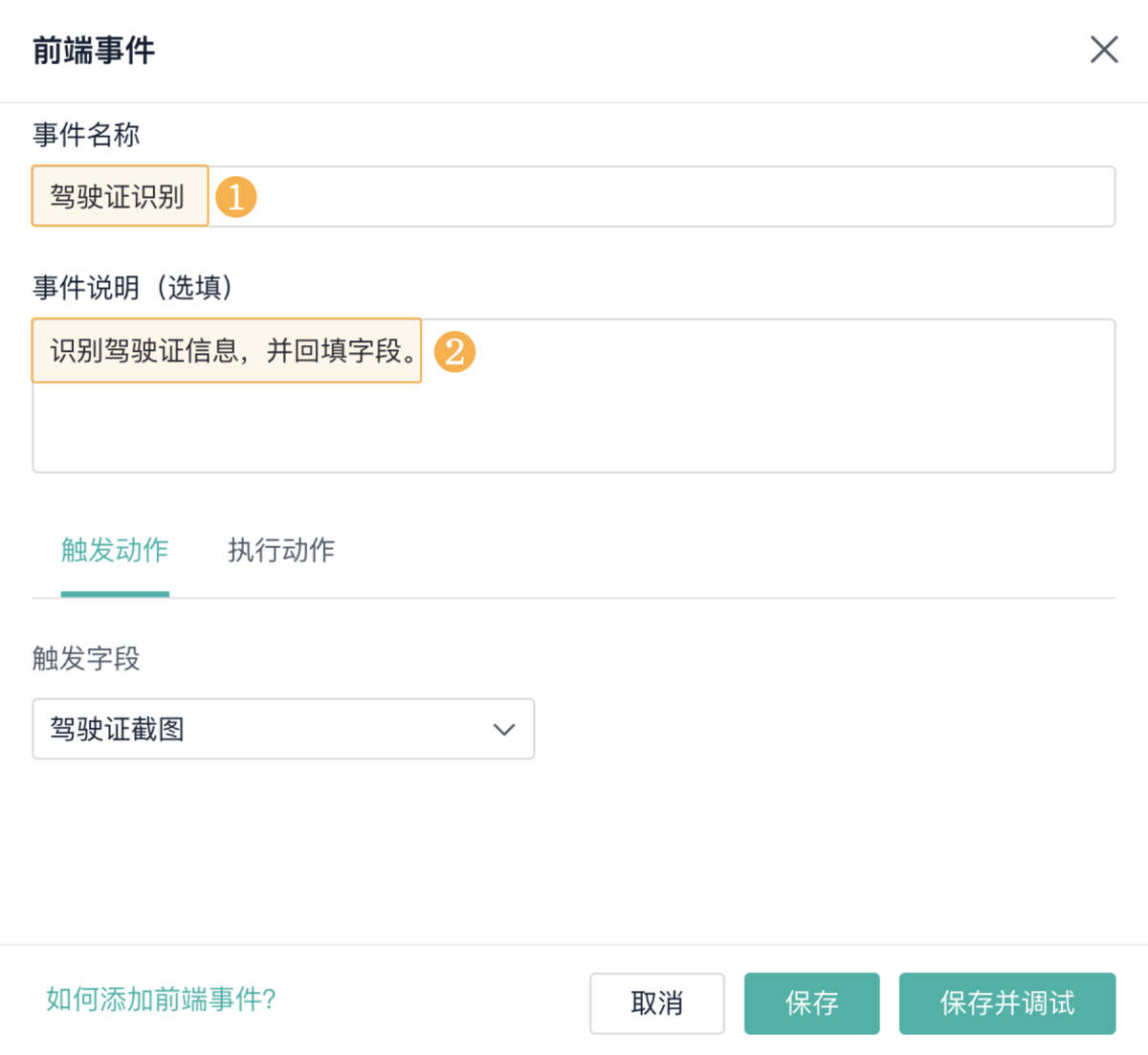Screen dimensions: 1148x1055
Task: Switch to the 触发动作 tab
Action: click(115, 550)
